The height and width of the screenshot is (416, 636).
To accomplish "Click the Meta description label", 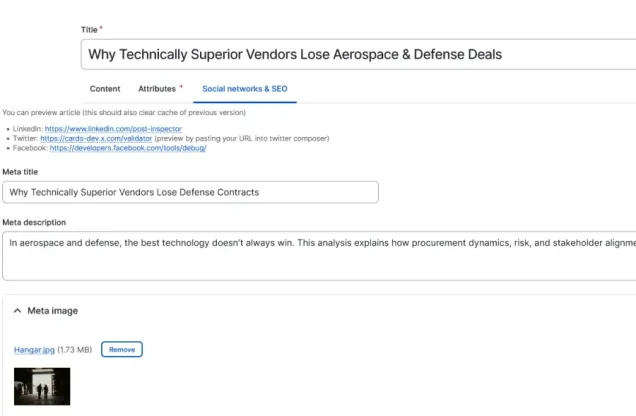I will pyautogui.click(x=35, y=222).
